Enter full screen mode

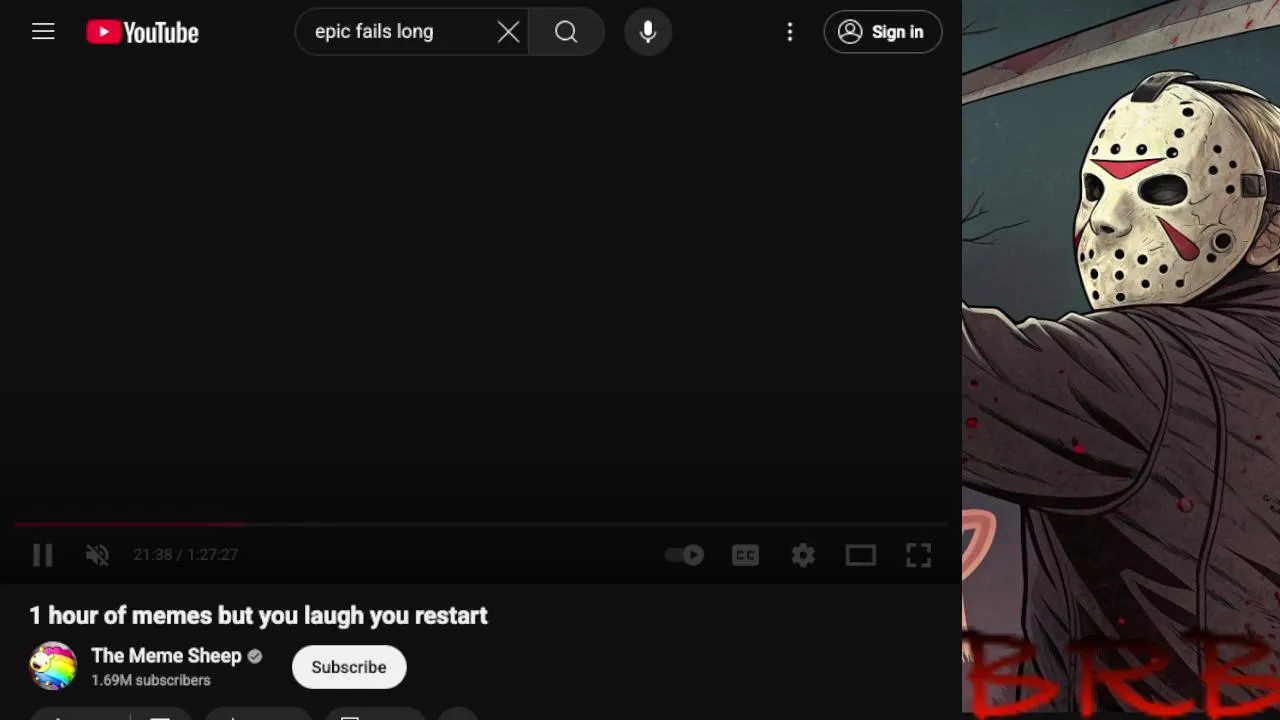tap(918, 555)
